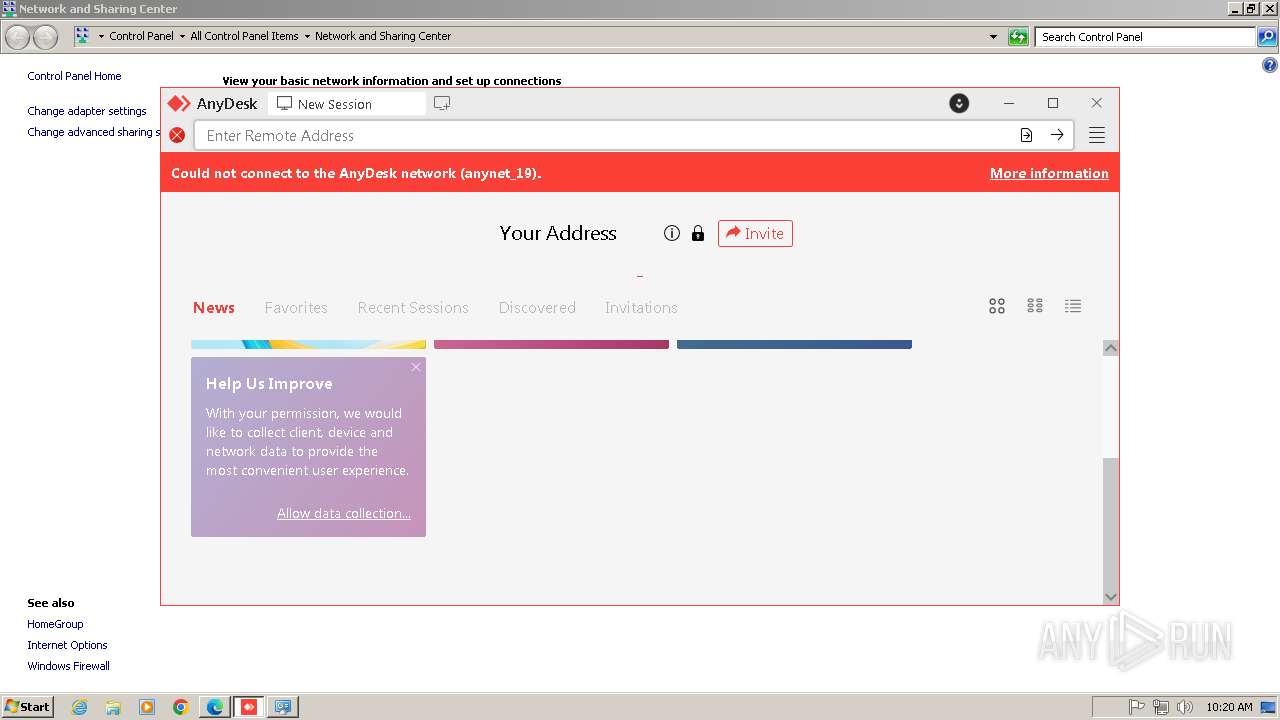Switch to list view layout
The image size is (1280, 720).
click(x=1073, y=306)
